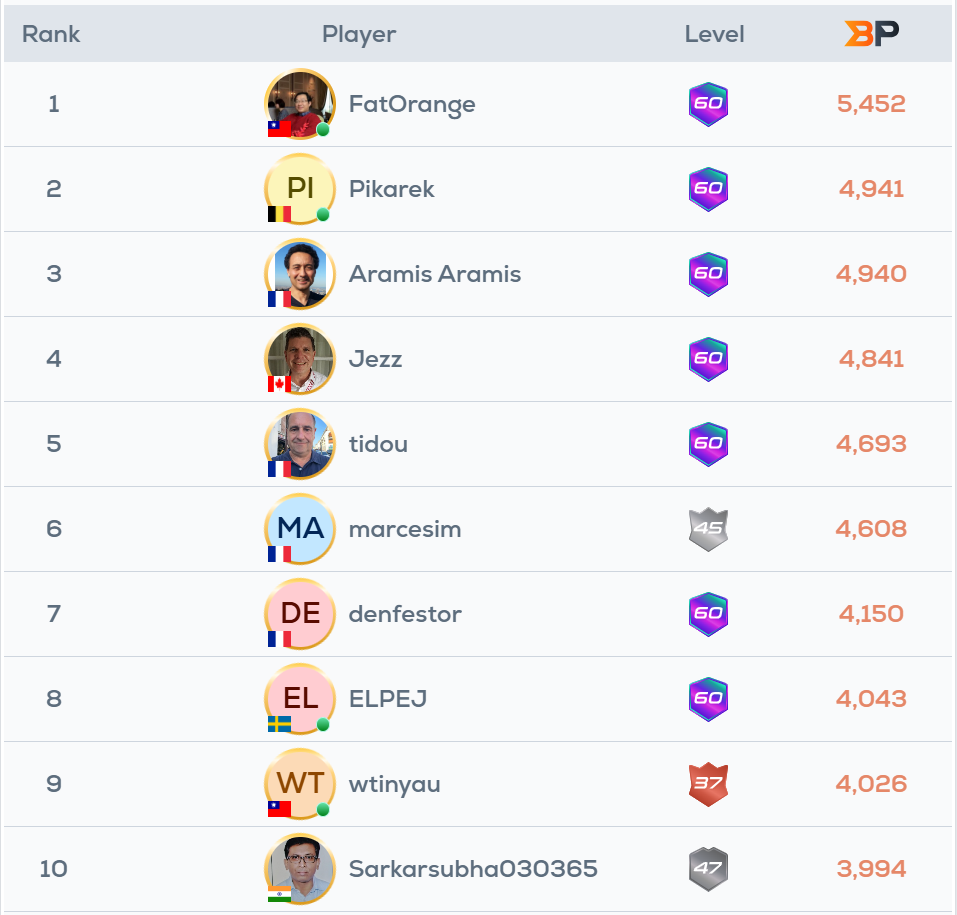The height and width of the screenshot is (915, 957).
Task: Click wtinyau's red level 37 badge
Action: click(x=711, y=784)
